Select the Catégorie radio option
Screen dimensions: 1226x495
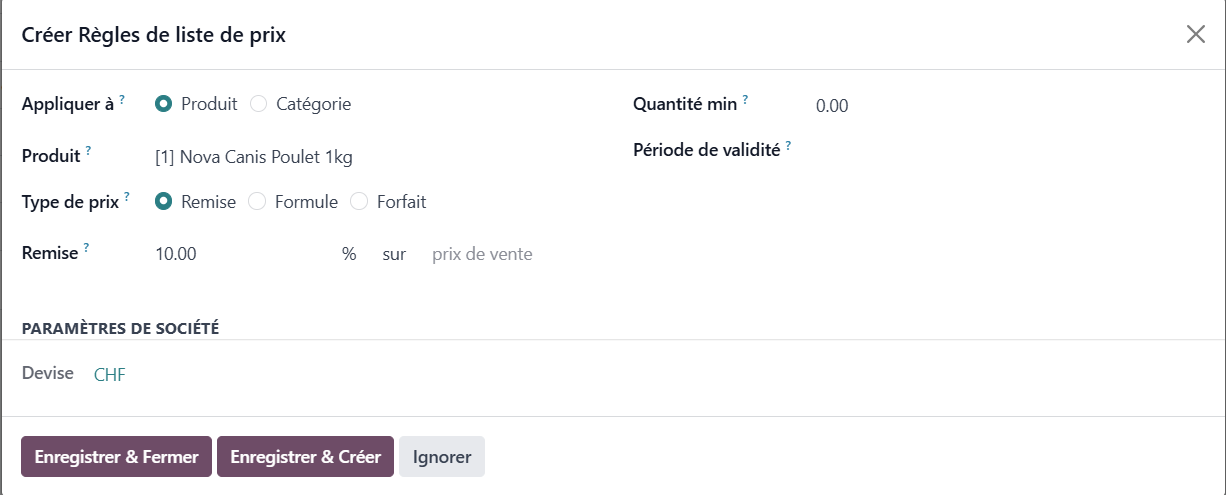pos(259,103)
